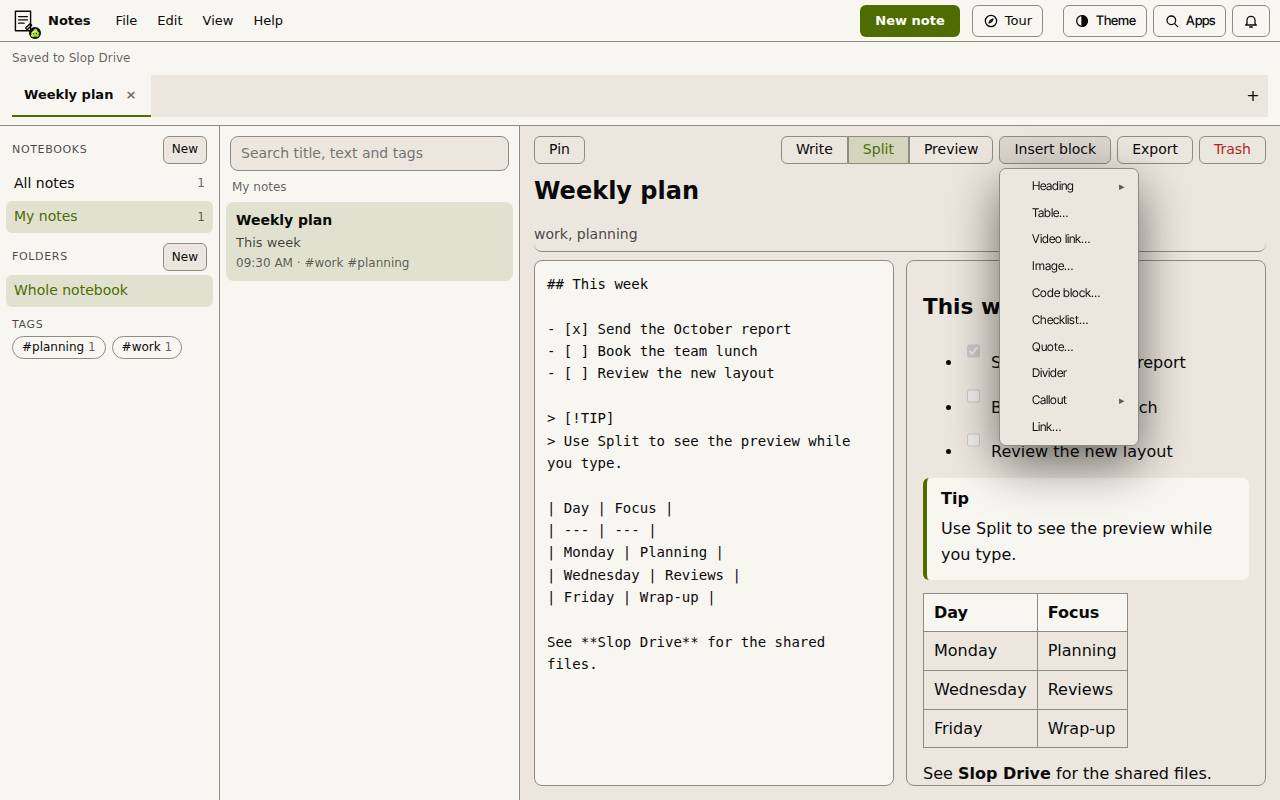
Task: Switch to Split mode
Action: (878, 149)
